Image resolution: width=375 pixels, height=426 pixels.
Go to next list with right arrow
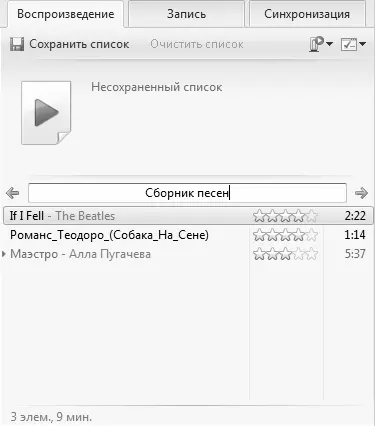[x=361, y=193]
